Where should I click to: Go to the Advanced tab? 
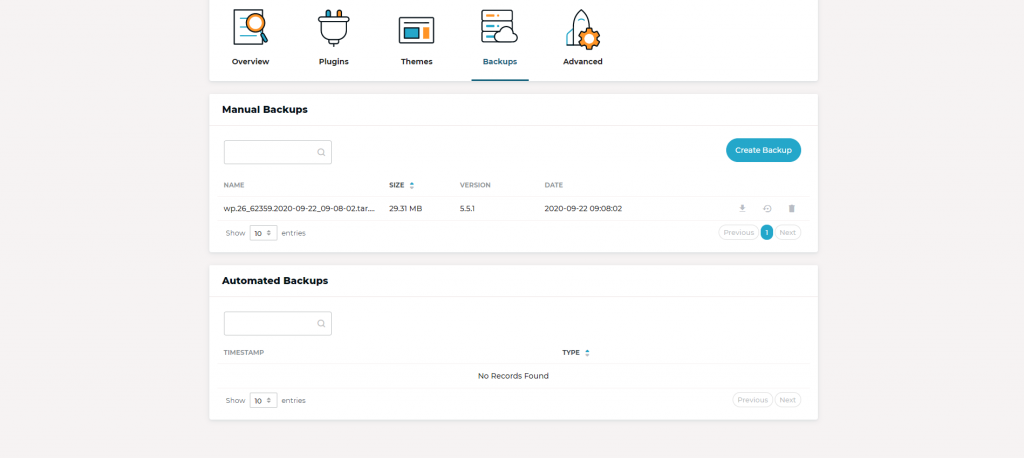[583, 38]
